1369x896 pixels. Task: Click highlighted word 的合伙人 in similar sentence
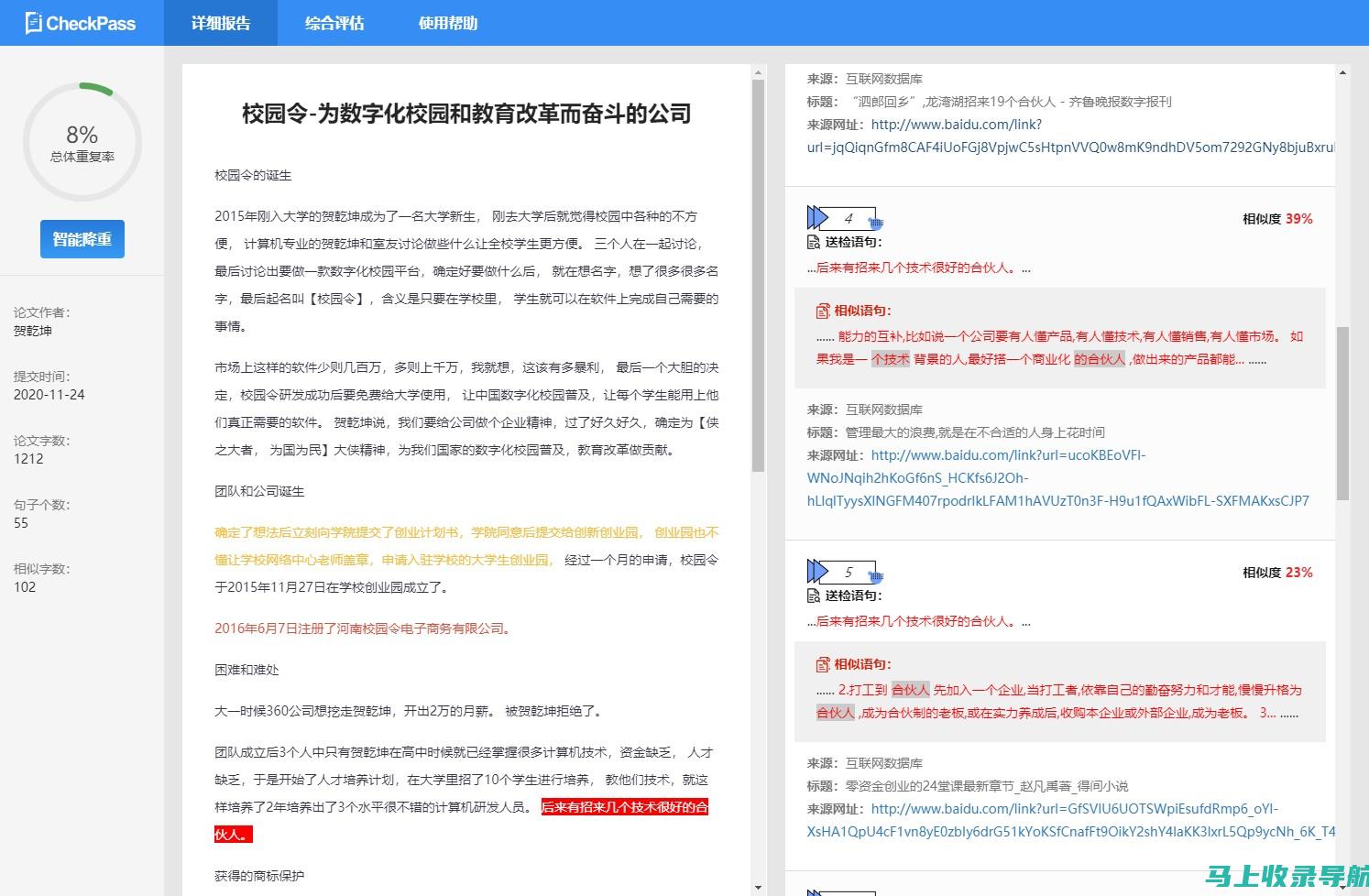(1100, 359)
